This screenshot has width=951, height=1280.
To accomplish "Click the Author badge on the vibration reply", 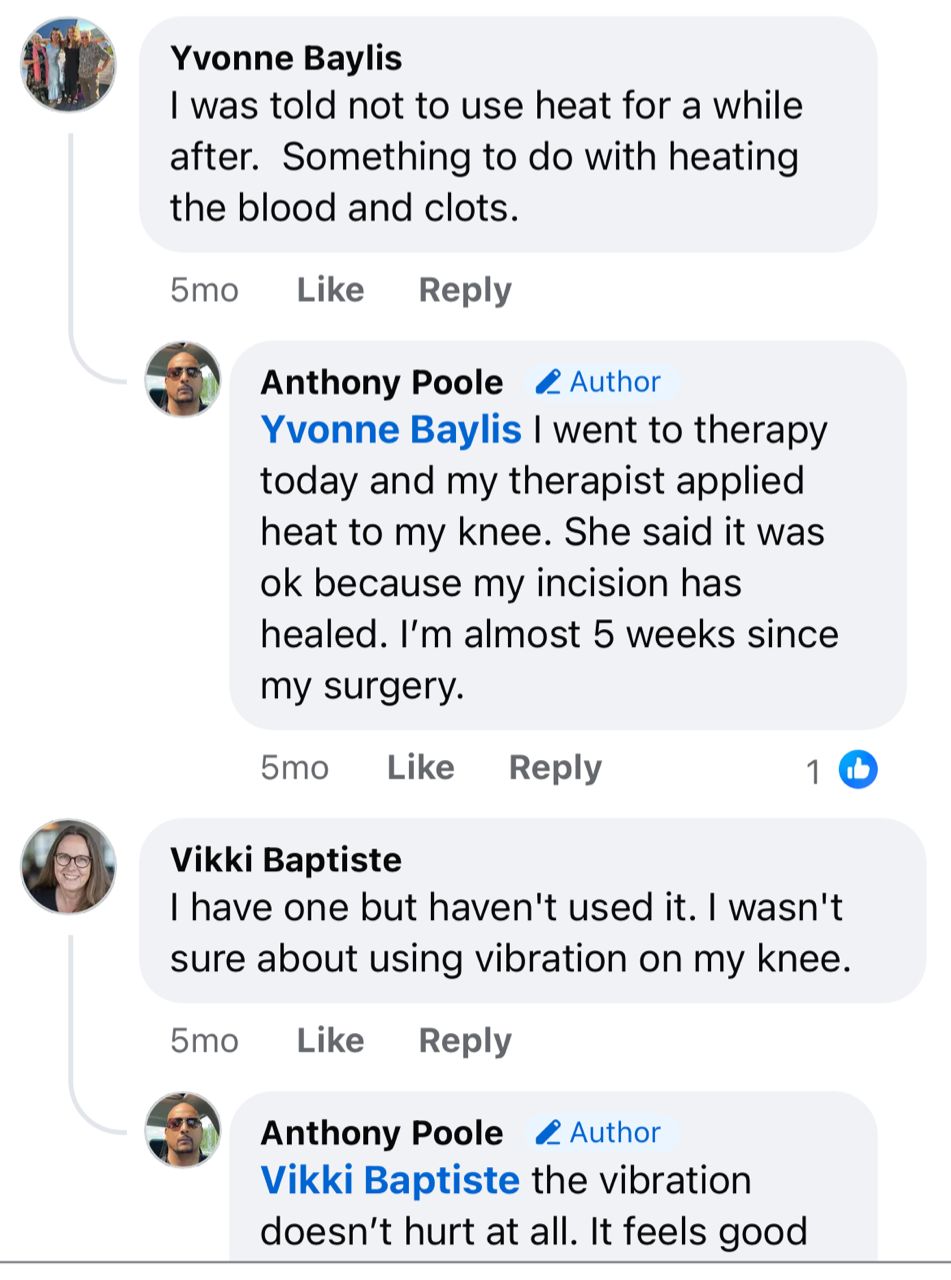I will pyautogui.click(x=599, y=1132).
